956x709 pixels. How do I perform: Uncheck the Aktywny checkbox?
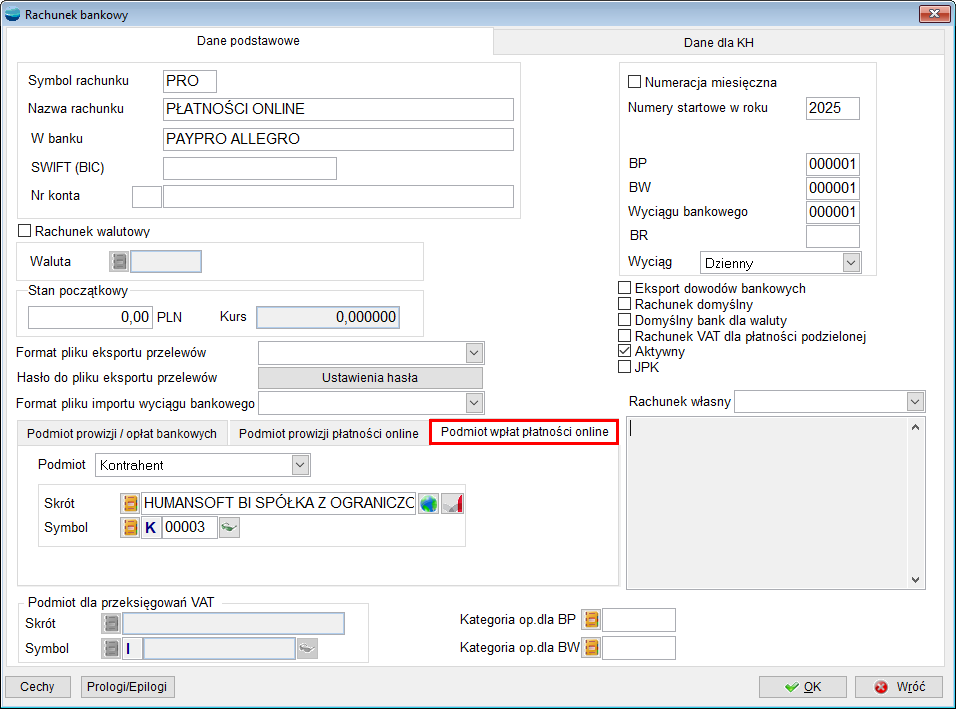click(626, 352)
